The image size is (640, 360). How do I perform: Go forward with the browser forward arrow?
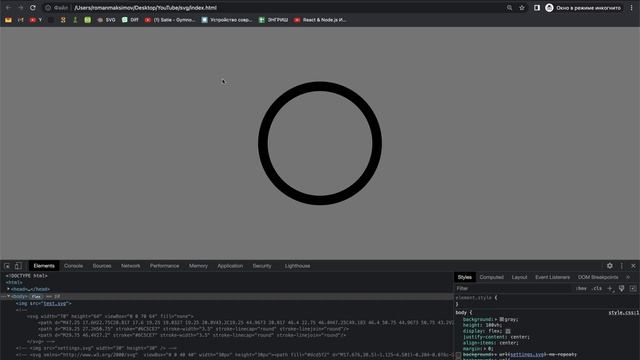(20, 8)
